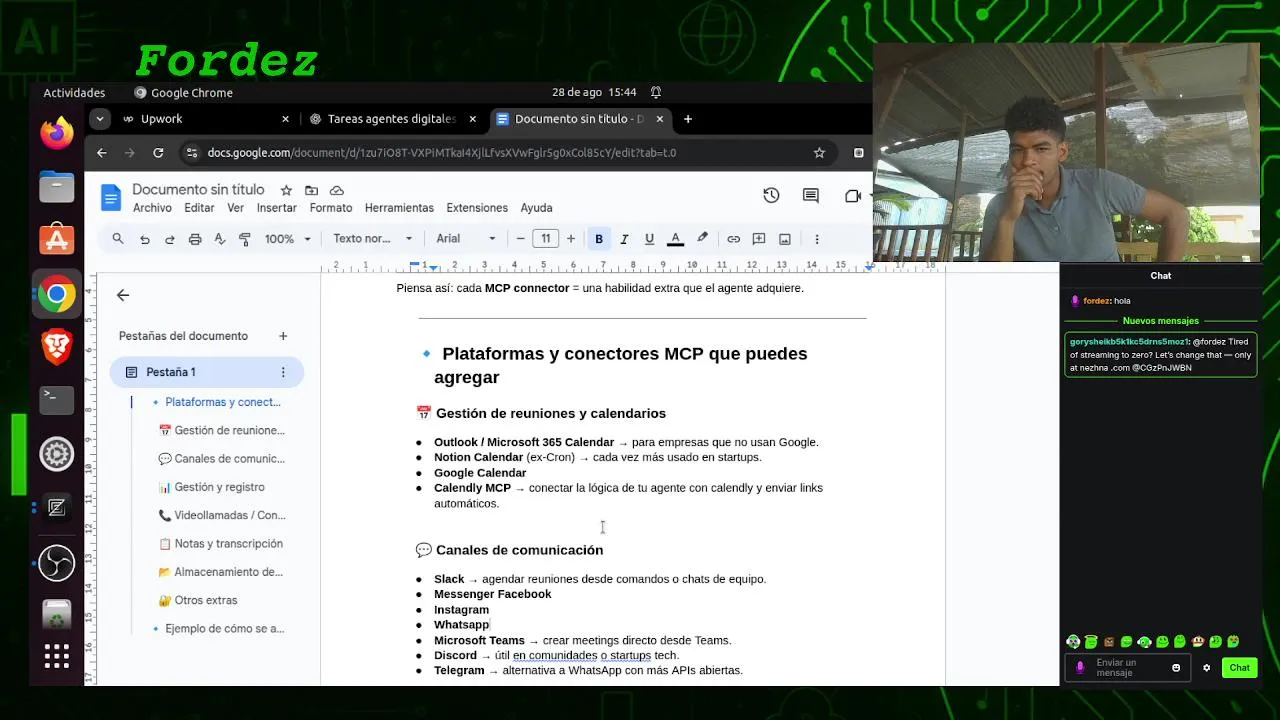The height and width of the screenshot is (720, 1280).
Task: Jump to 'Gestión y registro' outline heading
Action: click(x=212, y=487)
